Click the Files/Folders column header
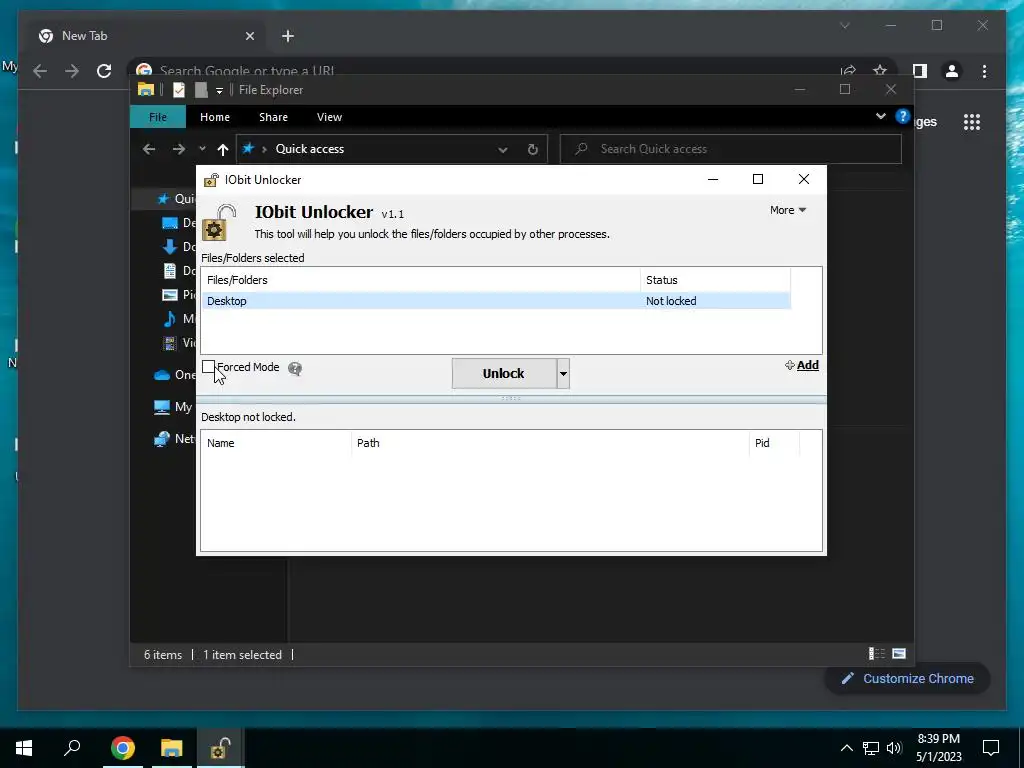The width and height of the screenshot is (1024, 768). click(x=421, y=280)
